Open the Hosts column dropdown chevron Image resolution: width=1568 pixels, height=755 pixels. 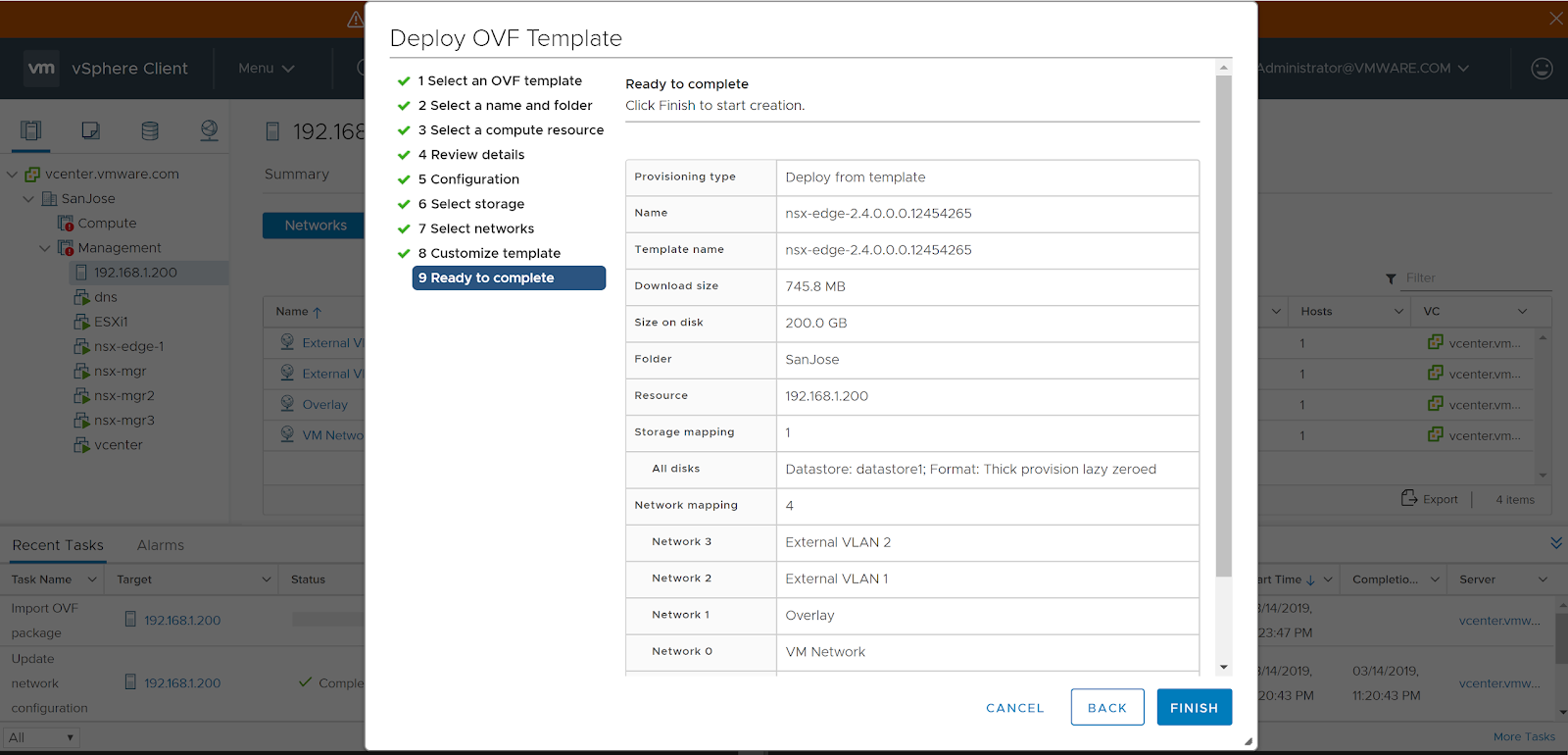click(1398, 311)
